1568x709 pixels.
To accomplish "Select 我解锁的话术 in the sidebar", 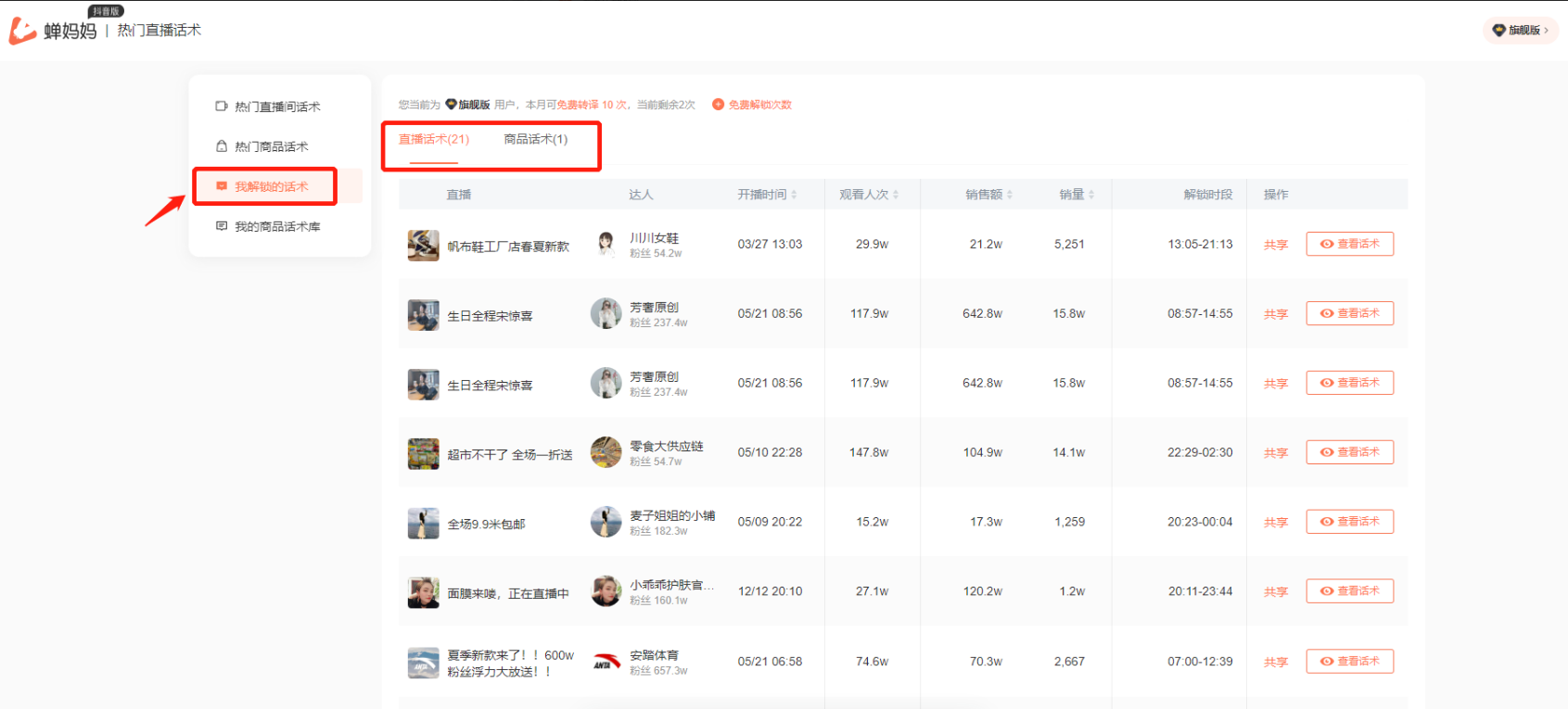I will click(x=271, y=186).
